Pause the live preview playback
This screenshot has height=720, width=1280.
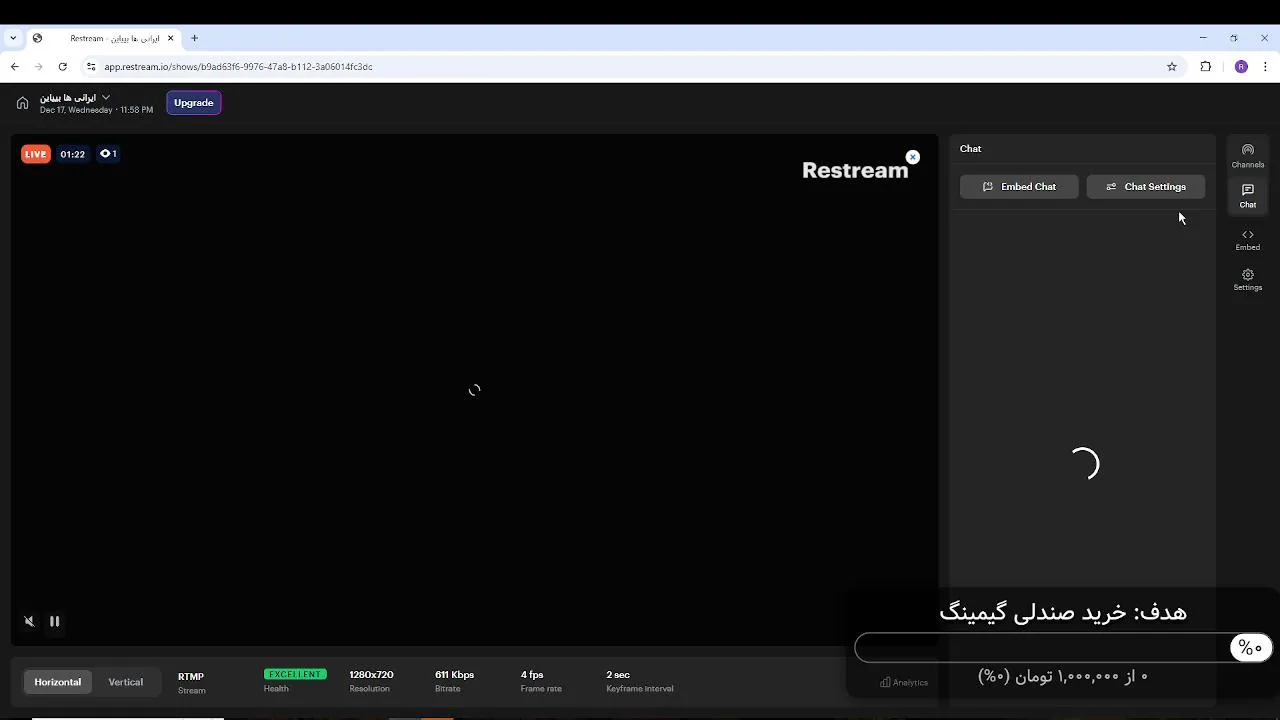(x=55, y=621)
